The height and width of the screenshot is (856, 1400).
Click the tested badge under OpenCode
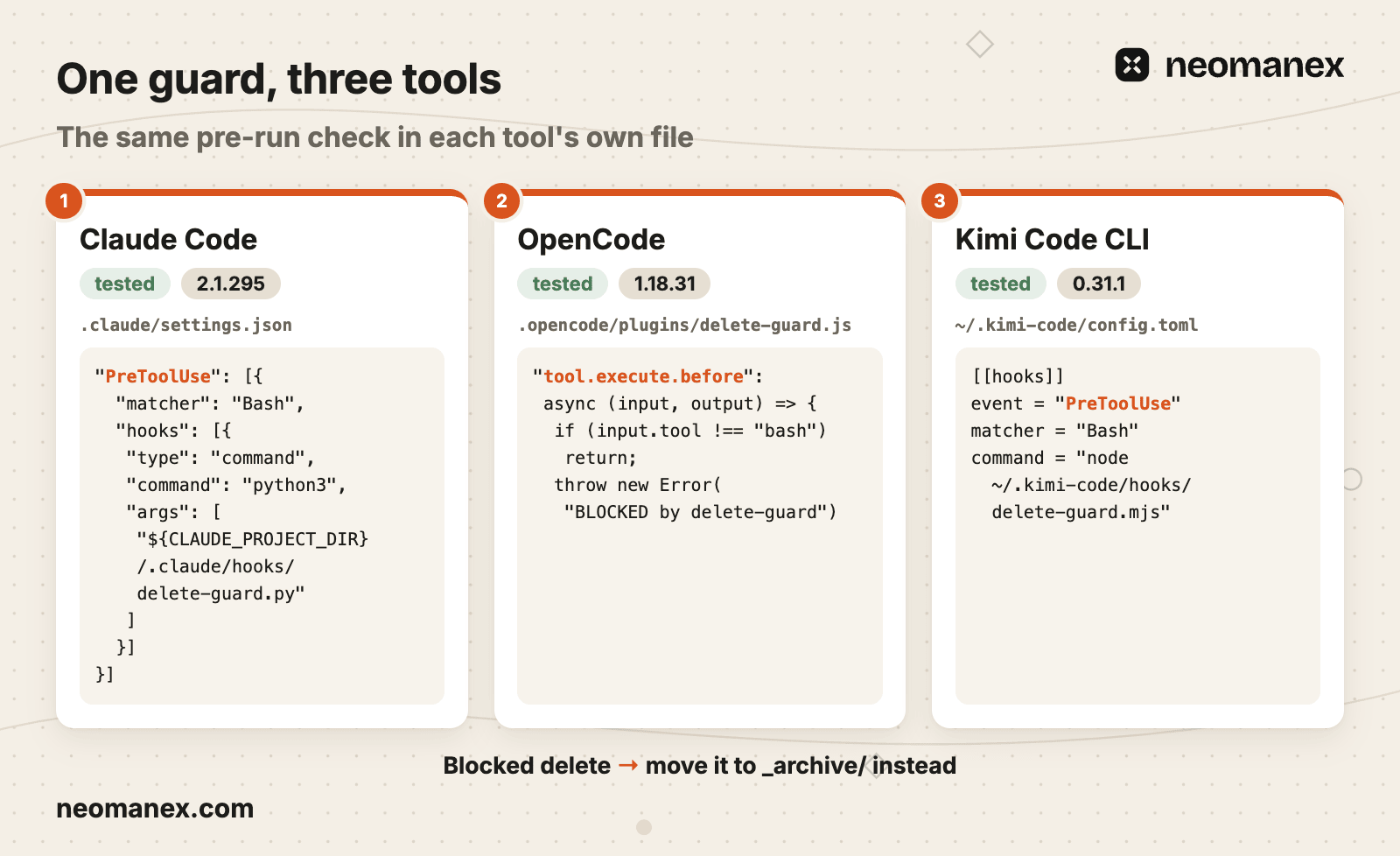(563, 284)
